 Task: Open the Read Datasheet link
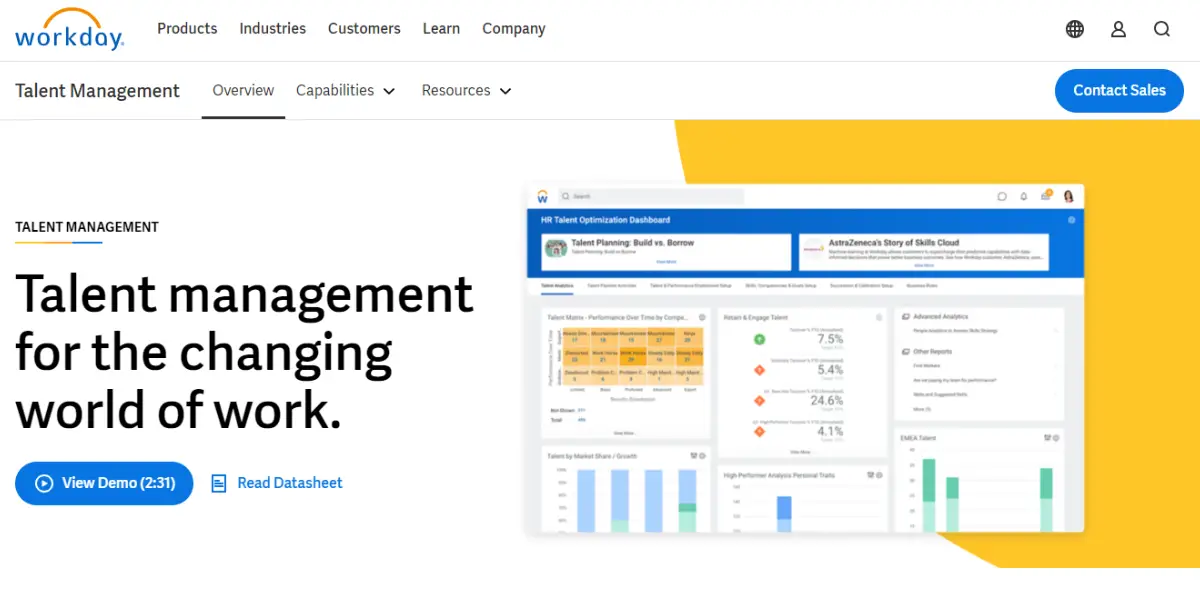pos(277,483)
